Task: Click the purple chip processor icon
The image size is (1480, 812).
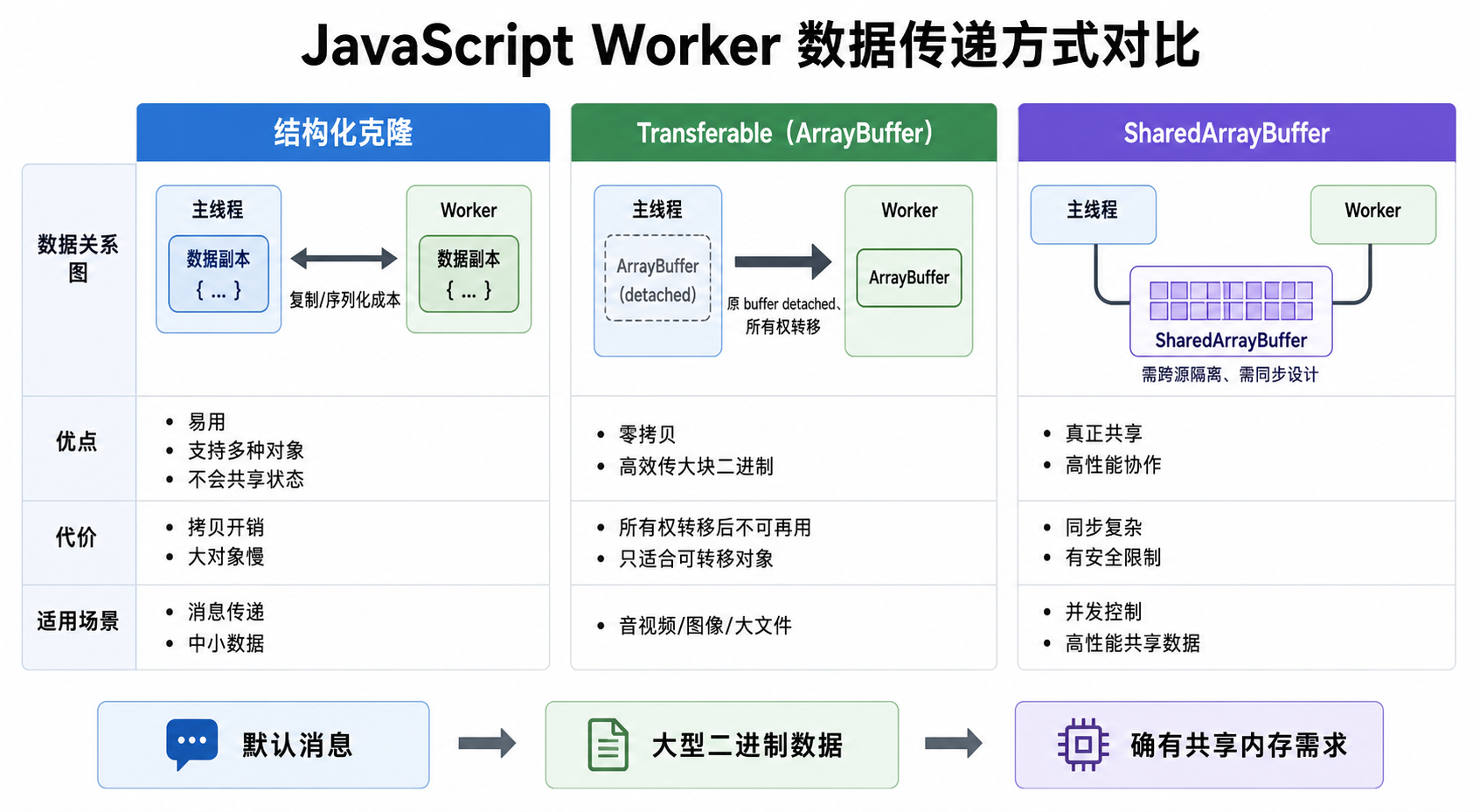Action: [1083, 745]
